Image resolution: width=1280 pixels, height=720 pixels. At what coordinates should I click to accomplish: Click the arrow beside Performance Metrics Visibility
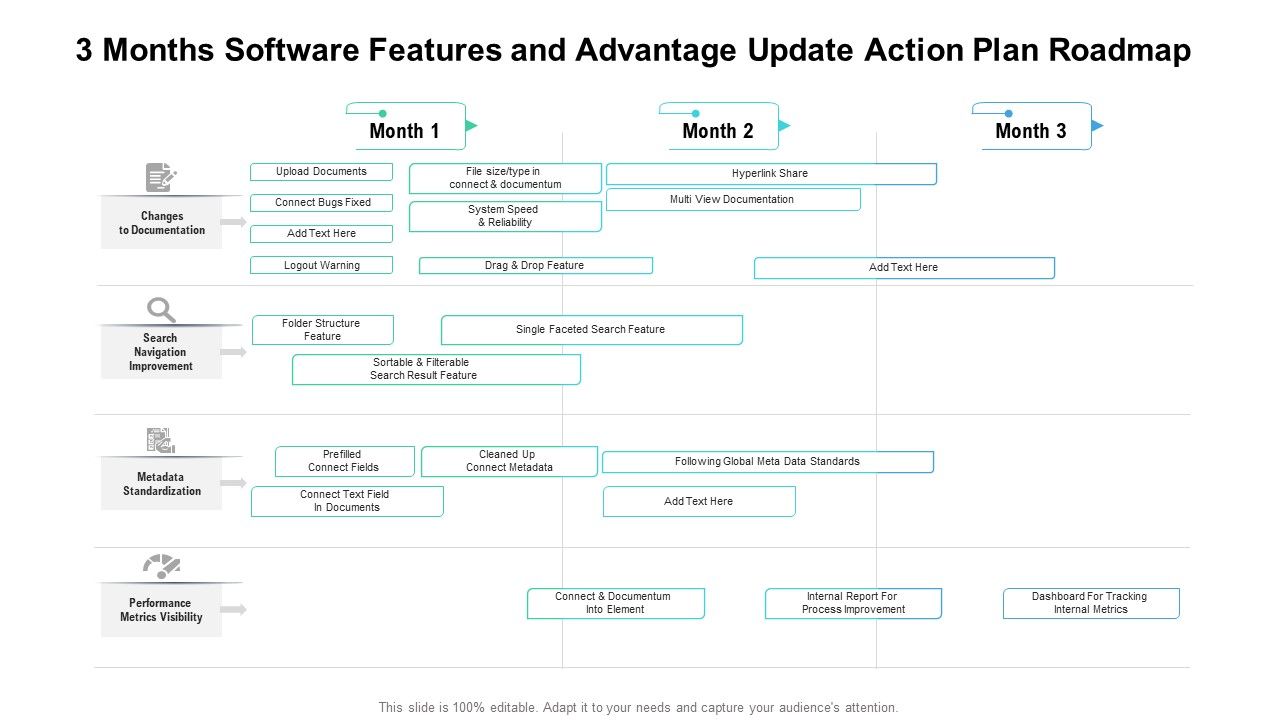[234, 609]
